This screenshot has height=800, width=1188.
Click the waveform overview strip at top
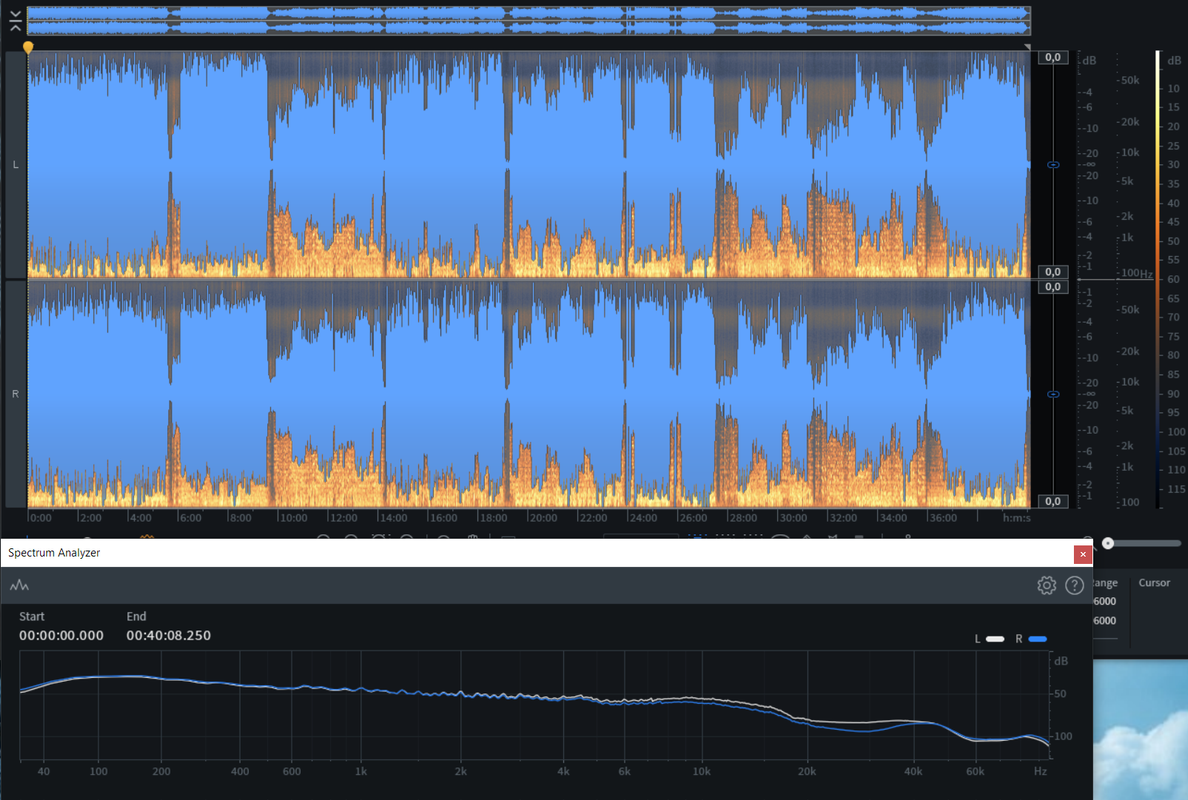click(x=528, y=20)
